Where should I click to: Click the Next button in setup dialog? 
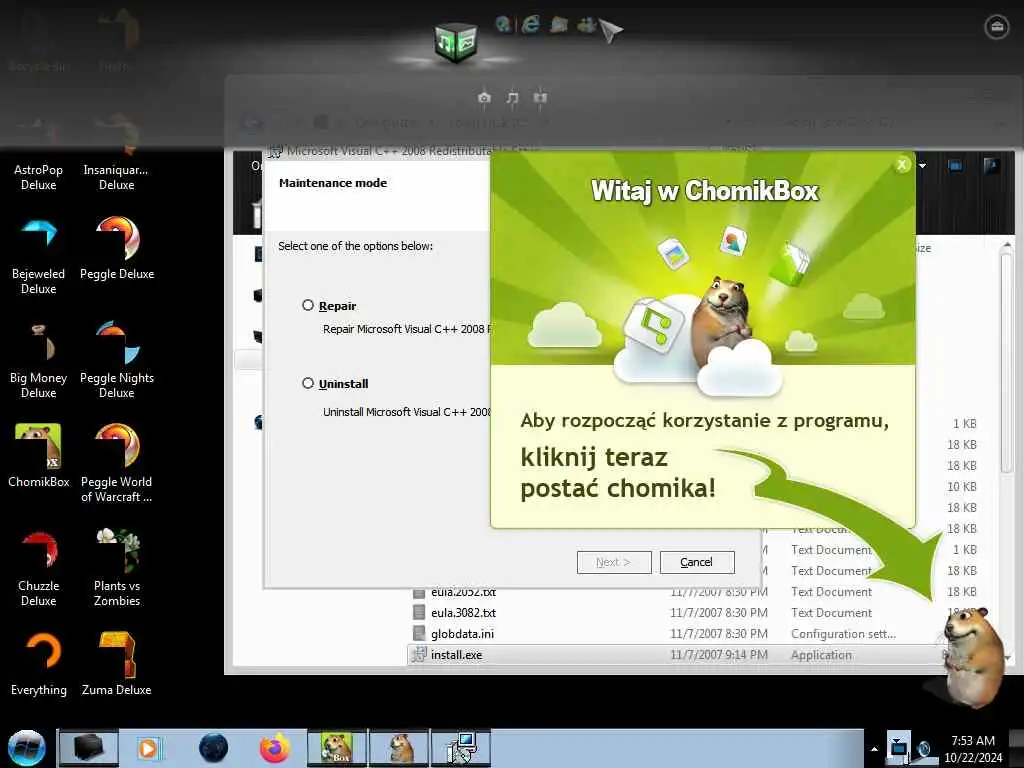coord(614,562)
